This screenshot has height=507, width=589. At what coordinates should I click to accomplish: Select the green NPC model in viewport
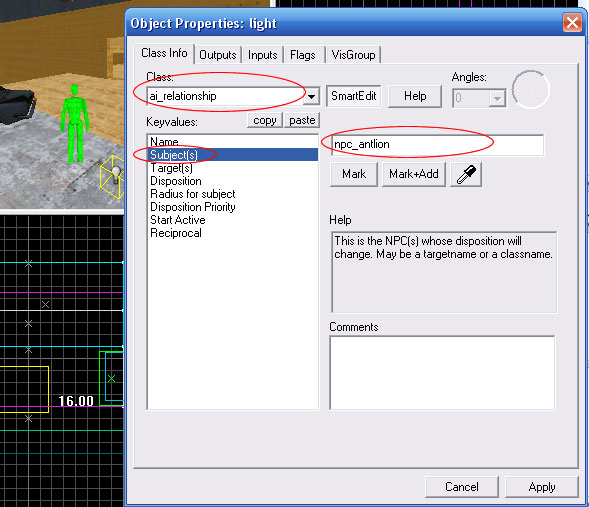tap(75, 124)
